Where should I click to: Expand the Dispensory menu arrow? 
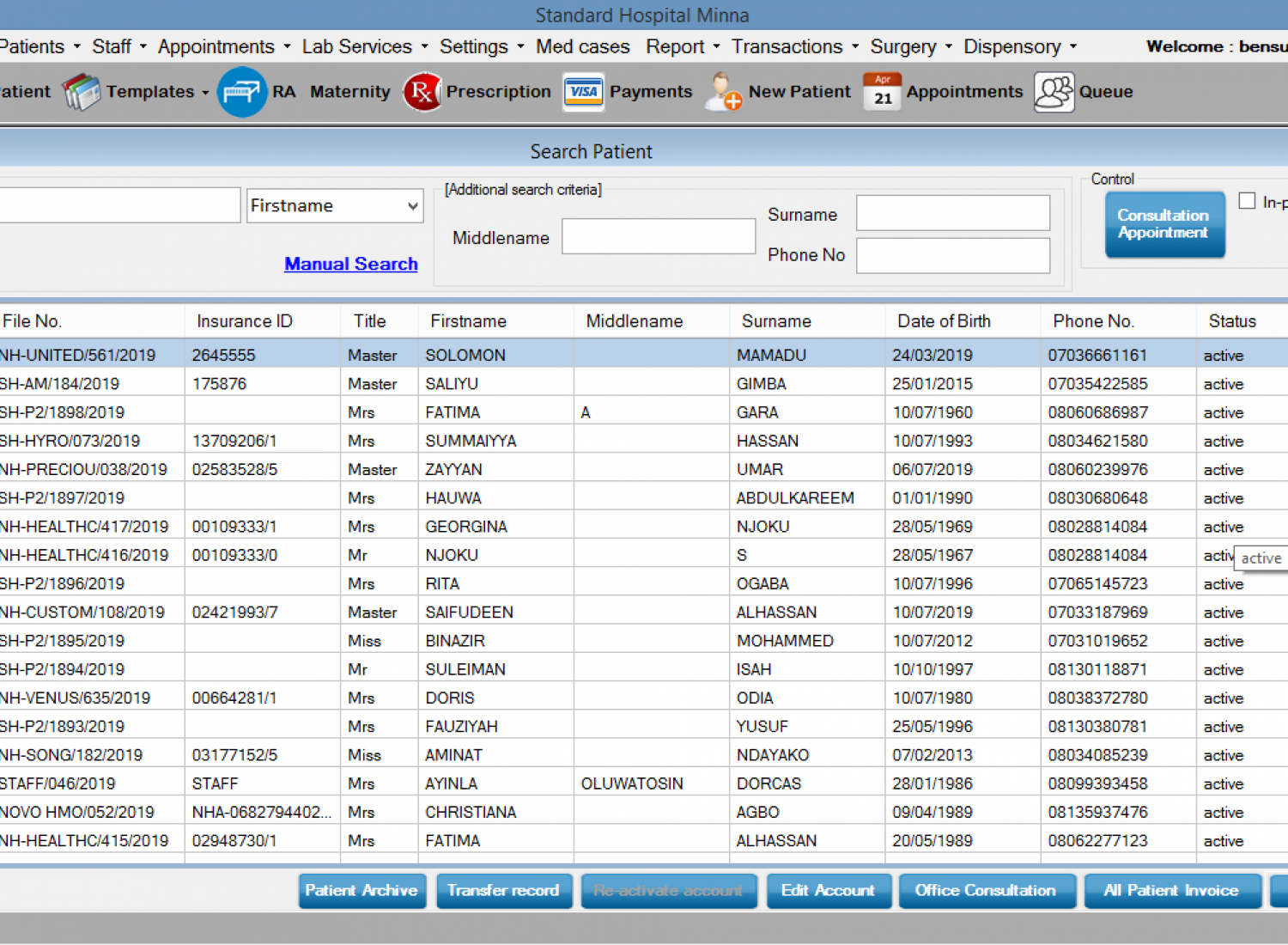pyautogui.click(x=1073, y=47)
